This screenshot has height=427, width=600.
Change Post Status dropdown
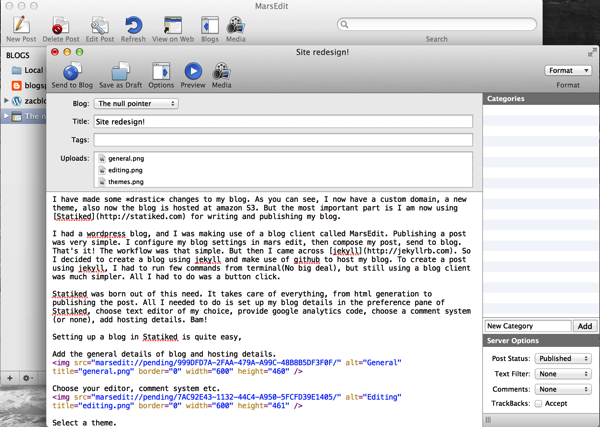point(563,359)
